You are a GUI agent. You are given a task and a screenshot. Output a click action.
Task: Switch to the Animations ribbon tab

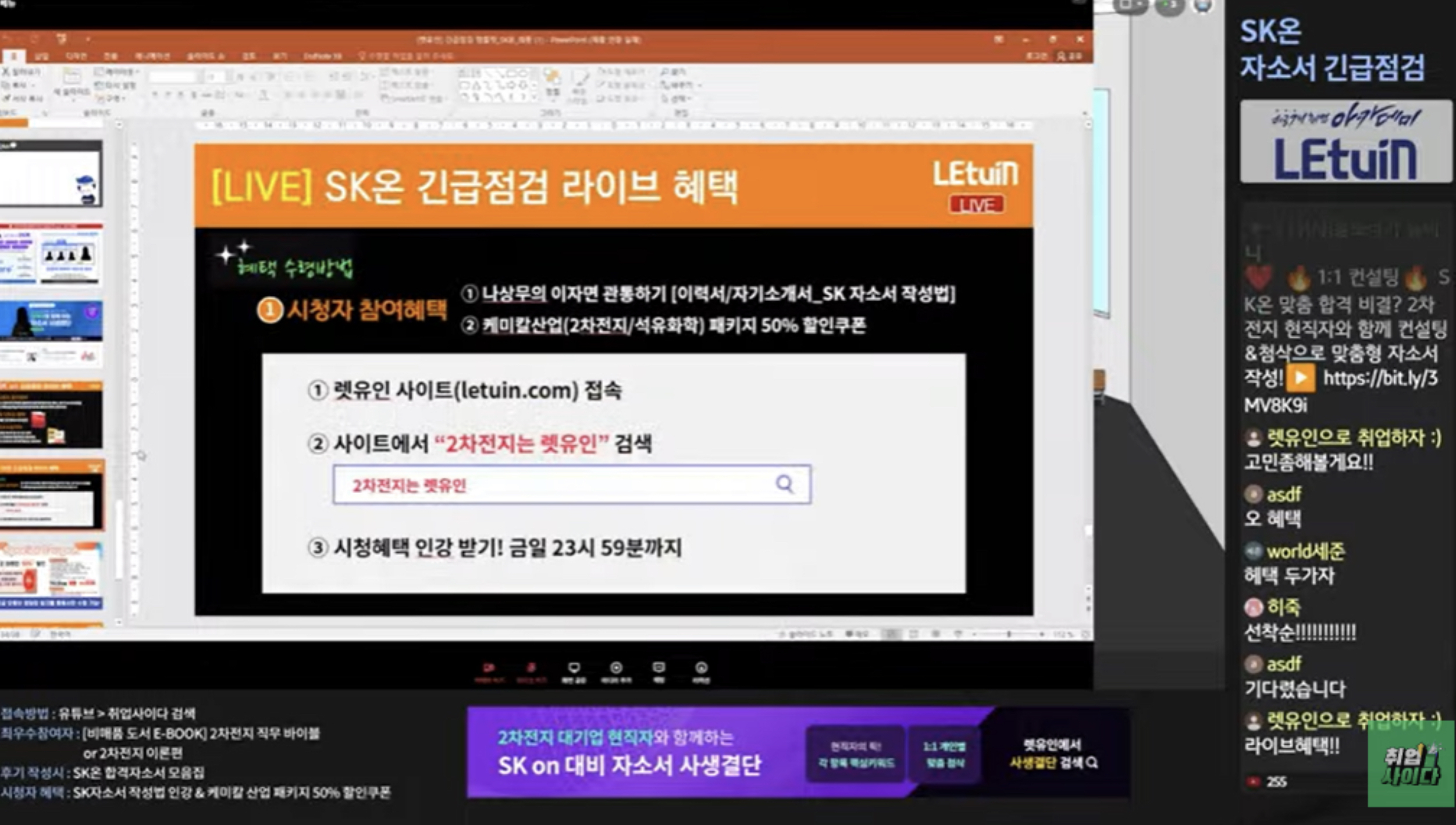tap(152, 56)
